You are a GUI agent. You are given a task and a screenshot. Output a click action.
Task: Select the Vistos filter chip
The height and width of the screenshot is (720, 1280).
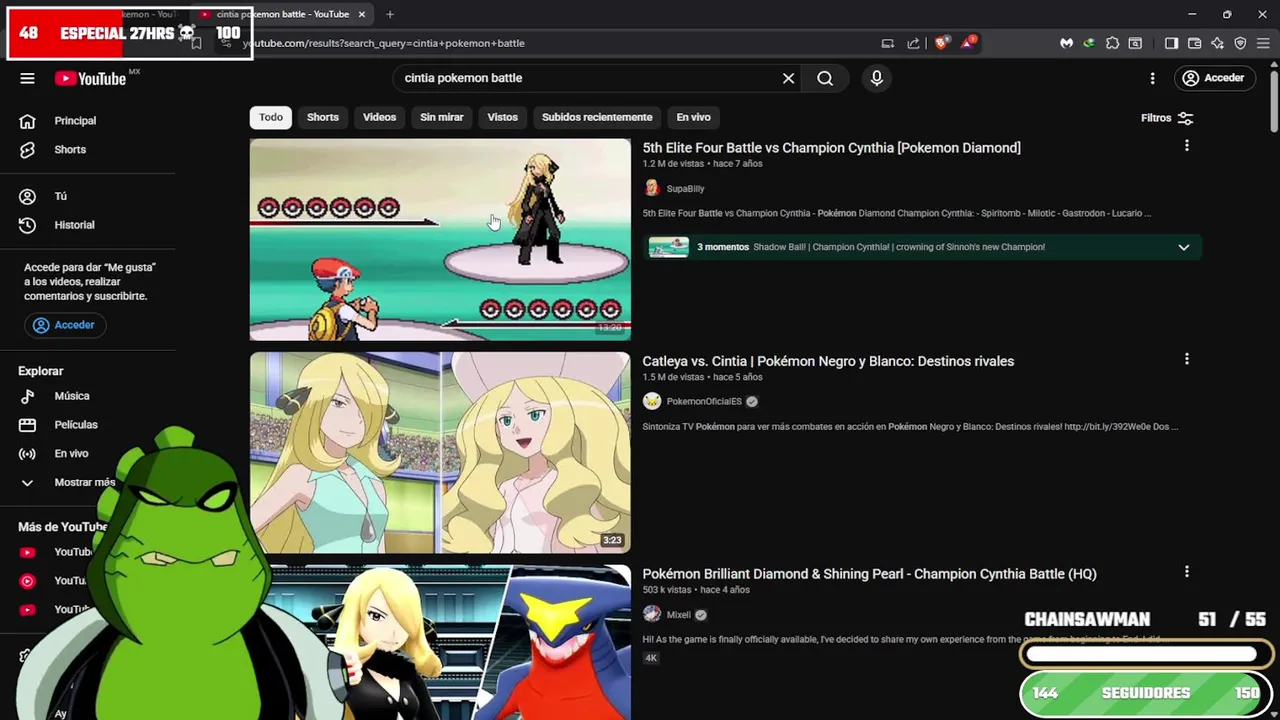(x=502, y=117)
